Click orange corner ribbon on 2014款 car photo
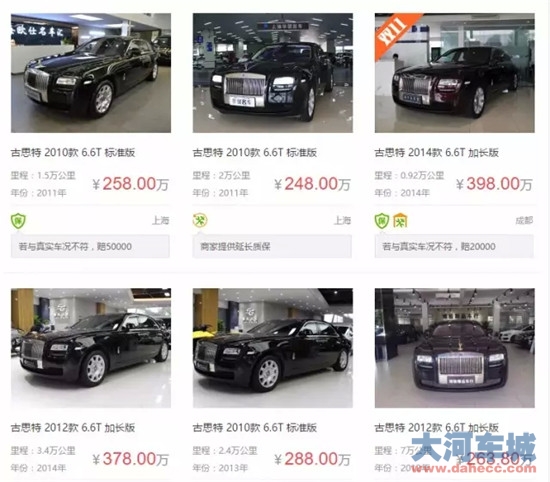550x482 pixels. [394, 33]
